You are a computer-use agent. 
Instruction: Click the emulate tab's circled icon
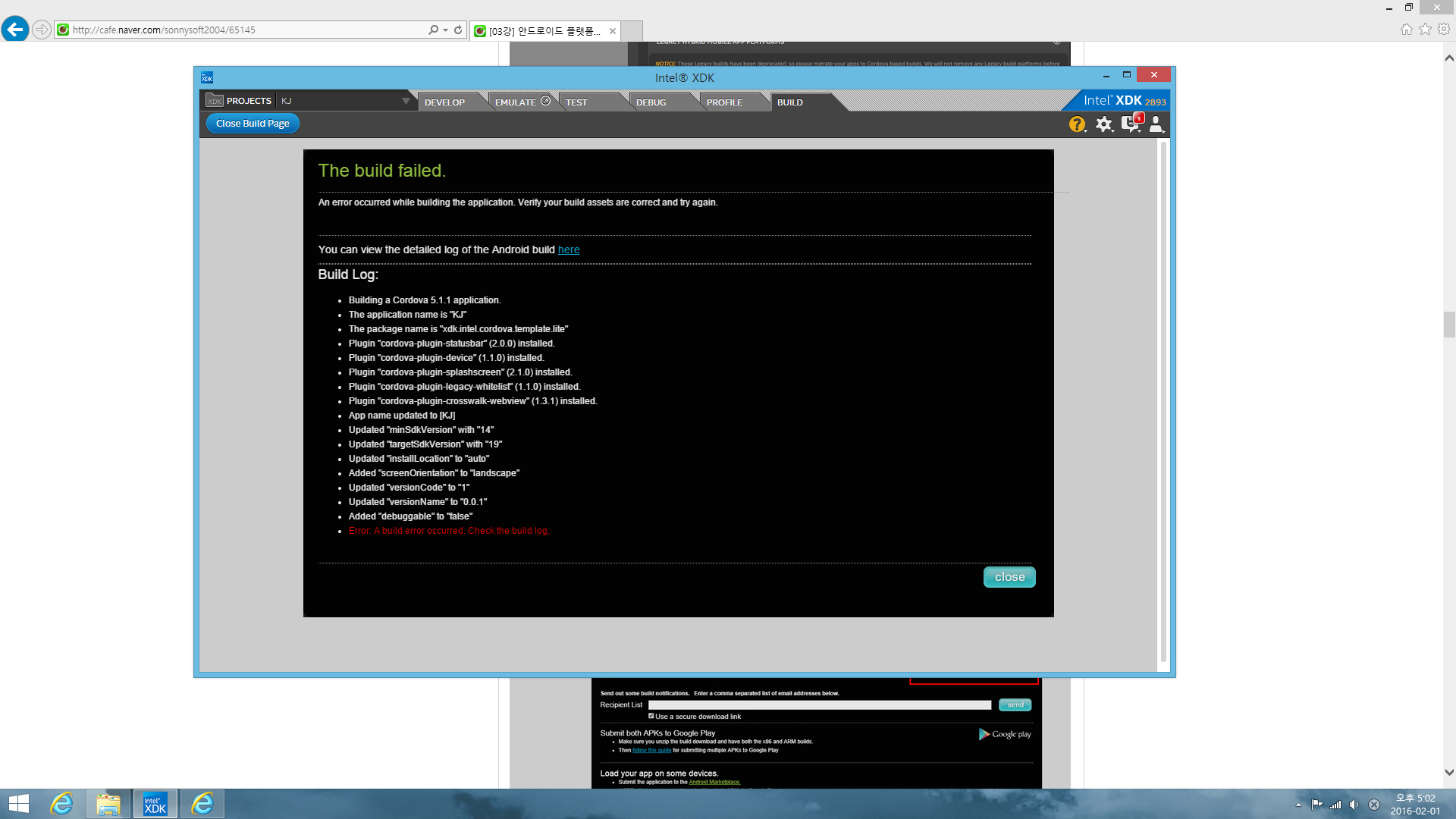(545, 101)
